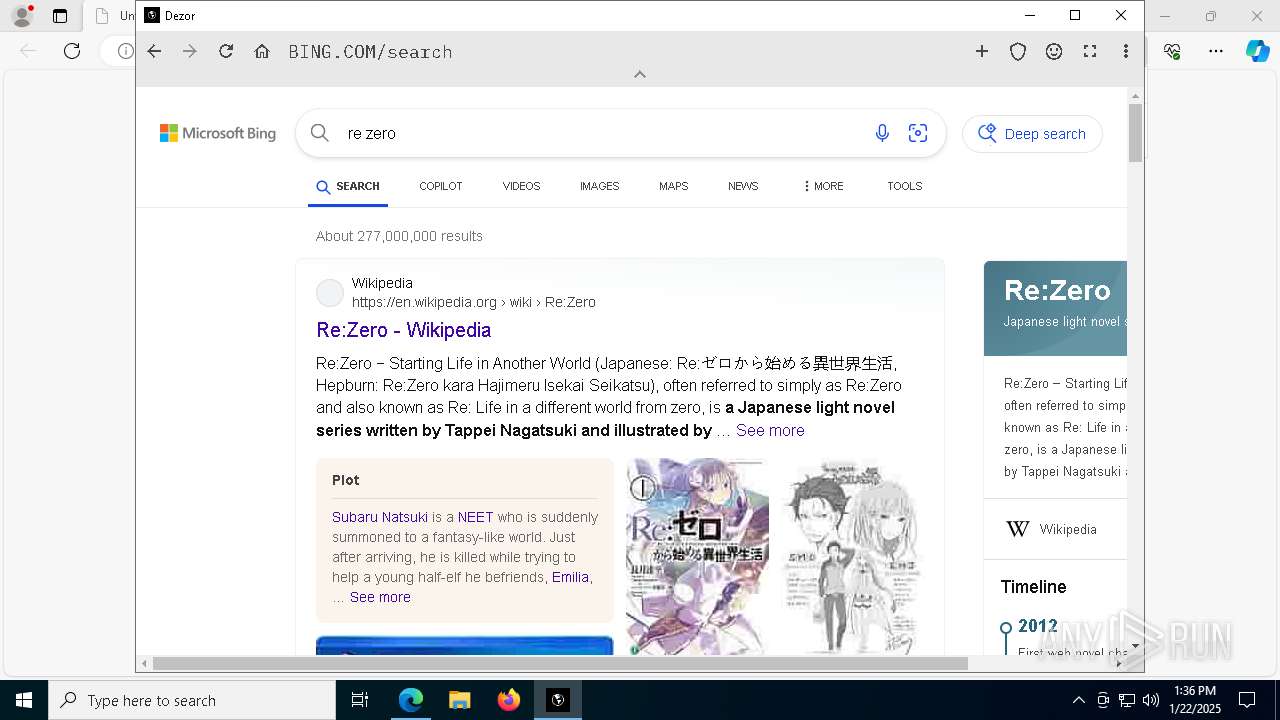
Task: Switch to the VIDEOS tab
Action: pos(521,186)
